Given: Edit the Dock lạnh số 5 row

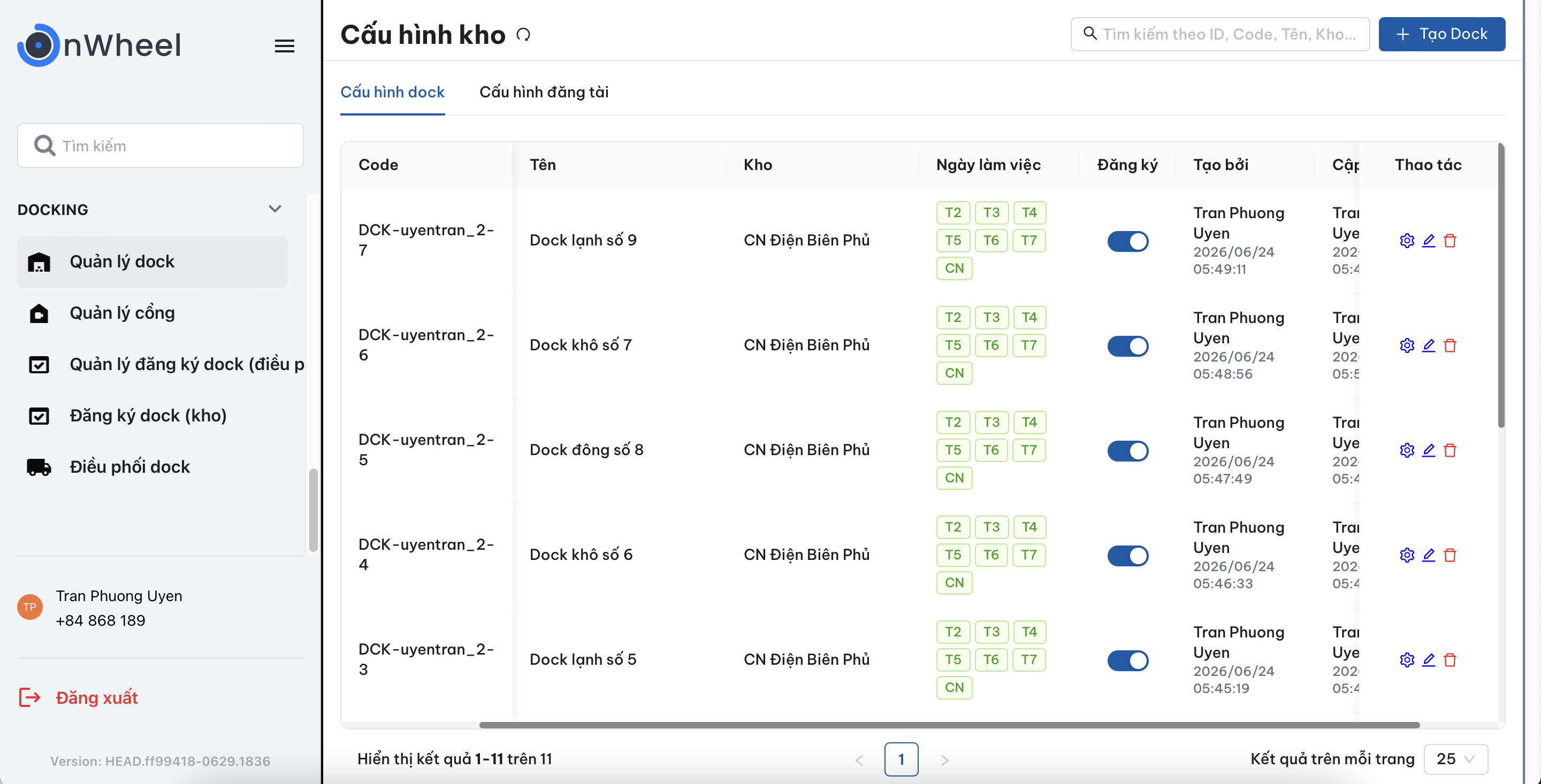Looking at the screenshot, I should 1428,659.
